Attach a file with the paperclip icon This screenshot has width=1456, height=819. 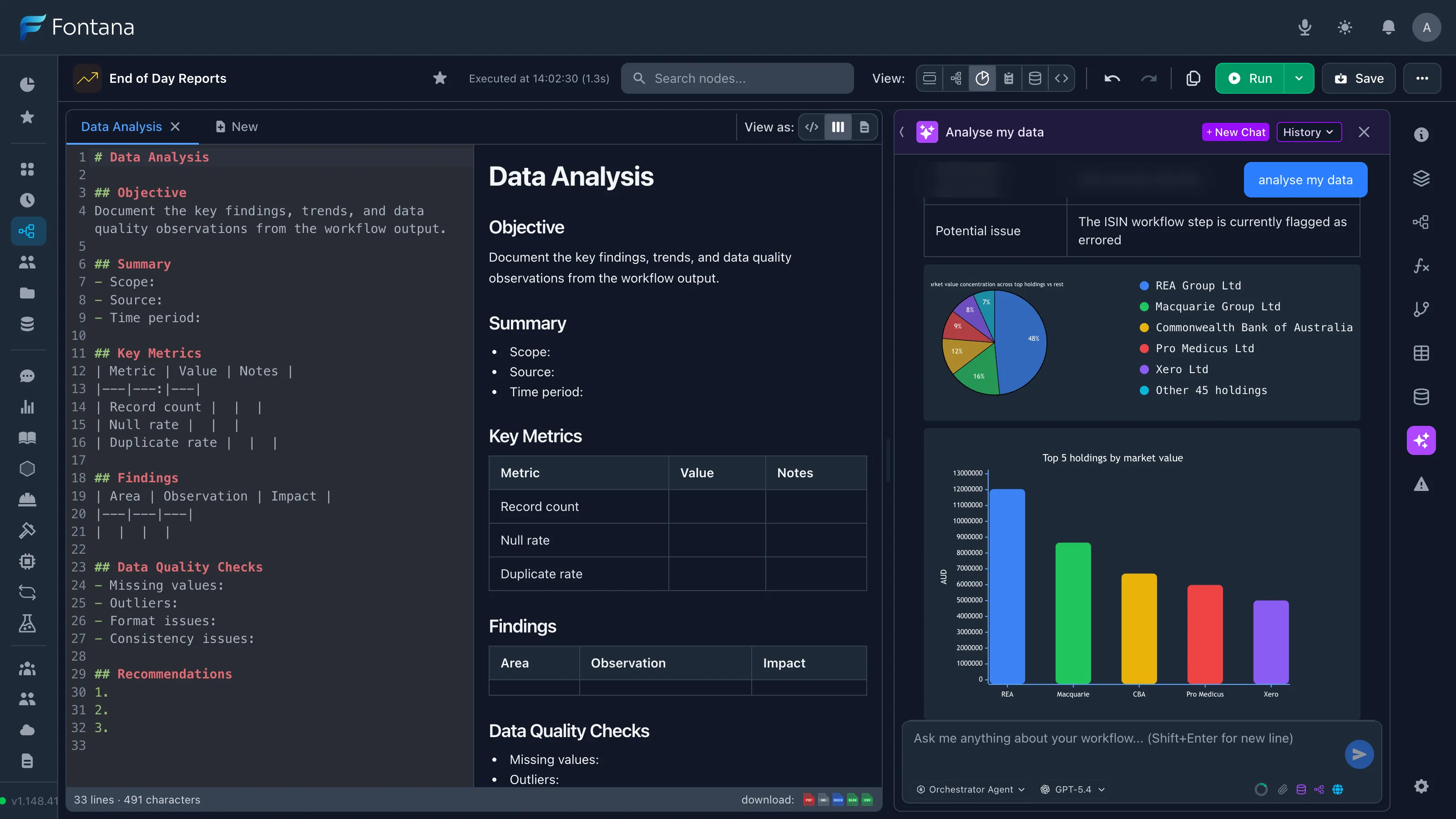click(1283, 789)
